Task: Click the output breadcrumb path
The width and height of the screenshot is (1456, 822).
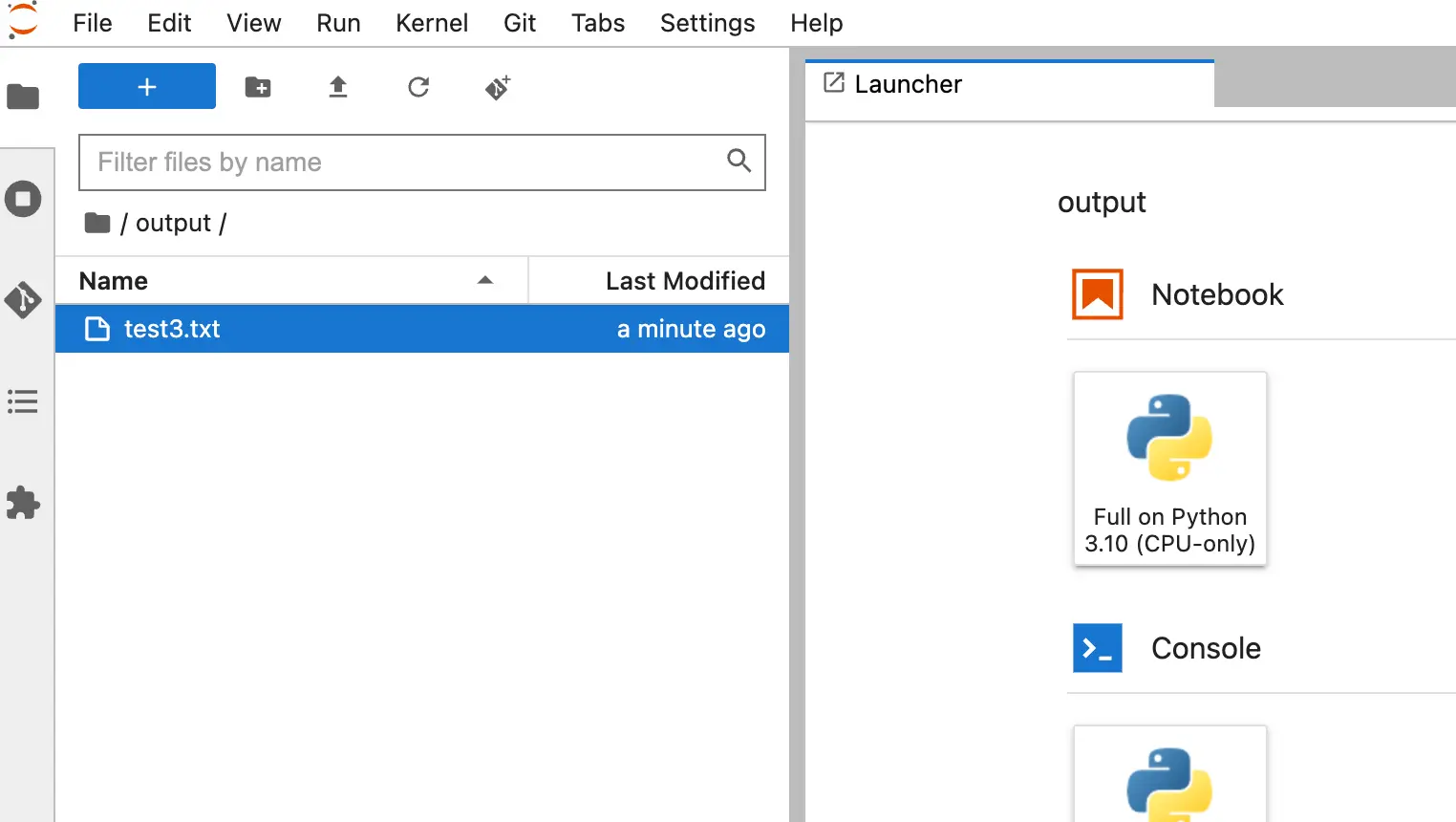Action: coord(173,223)
